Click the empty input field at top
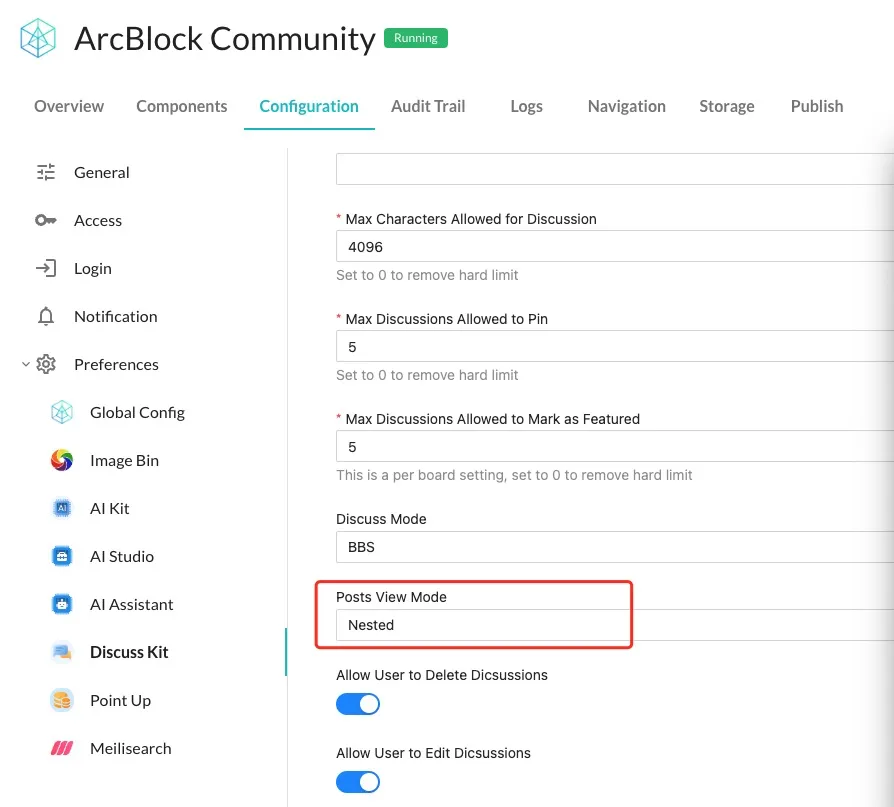Screen dimensions: 894x807 point(615,169)
